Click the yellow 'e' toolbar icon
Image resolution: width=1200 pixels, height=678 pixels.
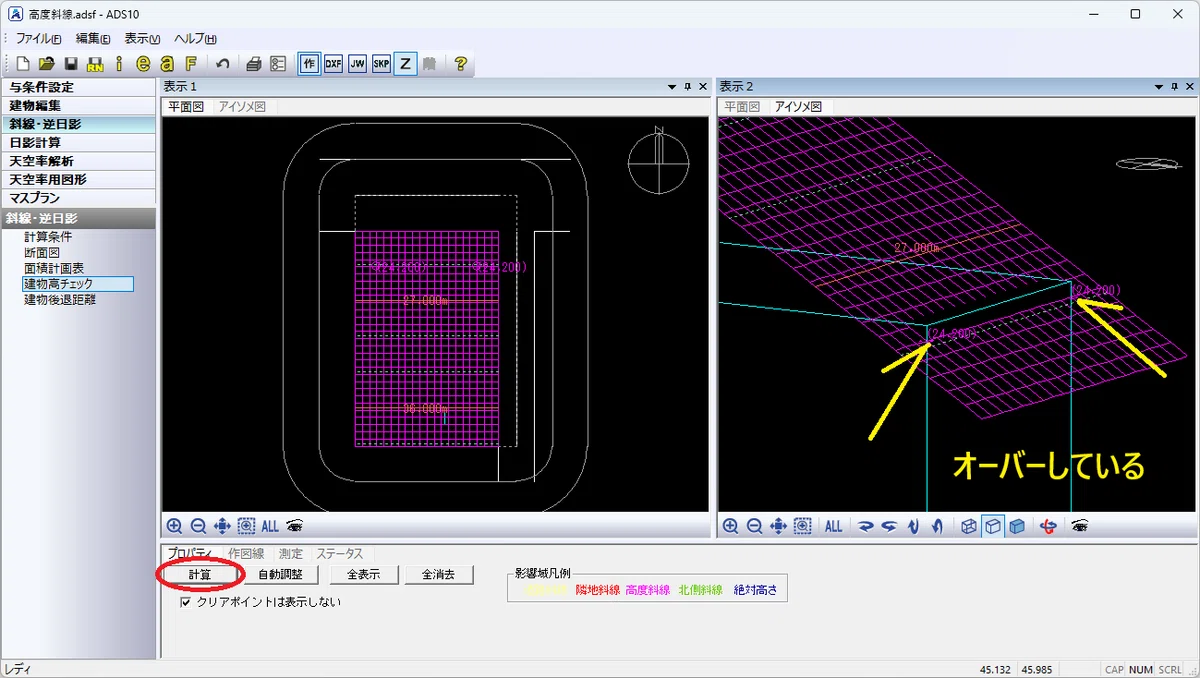click(x=143, y=64)
